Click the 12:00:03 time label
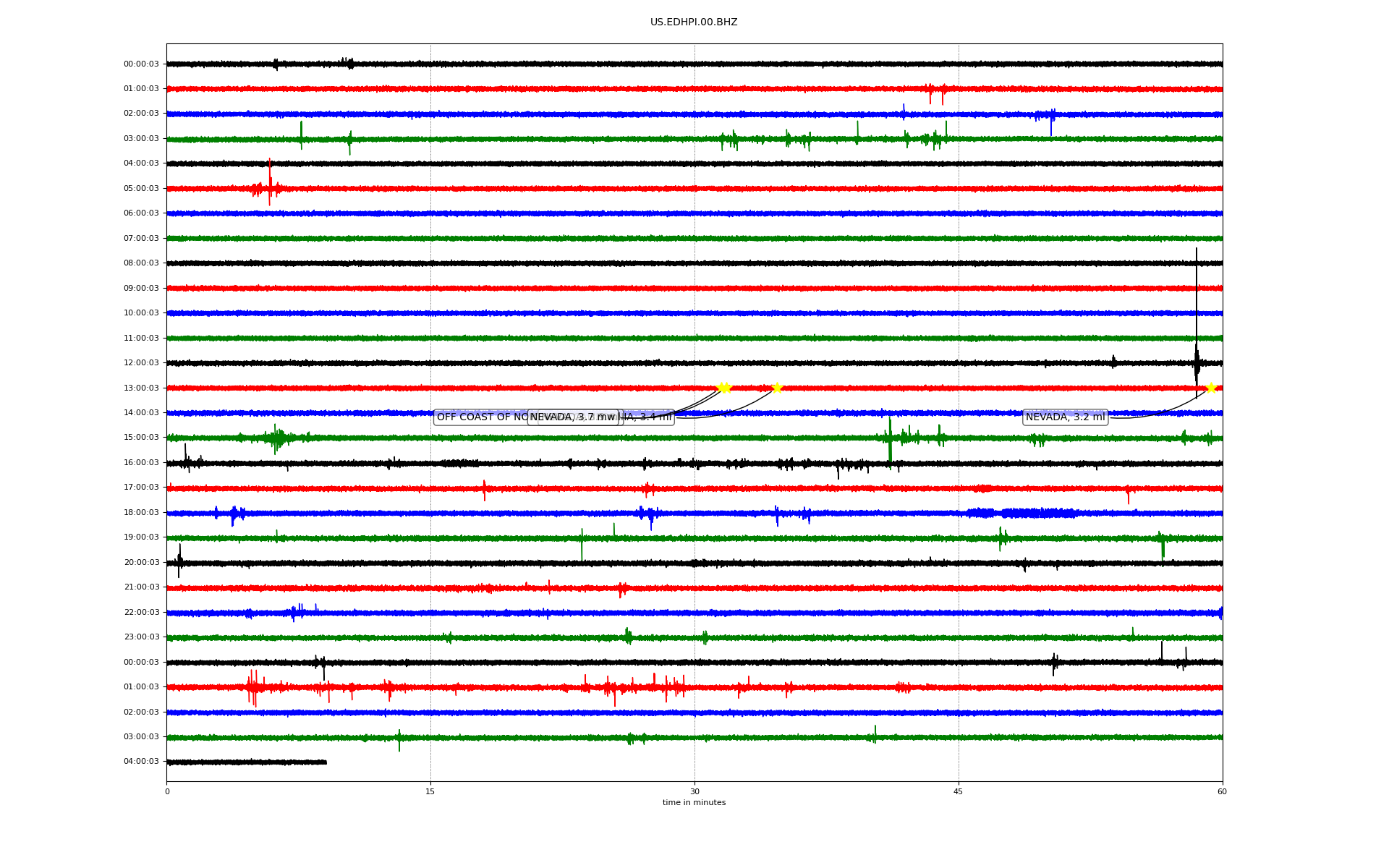 coord(141,363)
